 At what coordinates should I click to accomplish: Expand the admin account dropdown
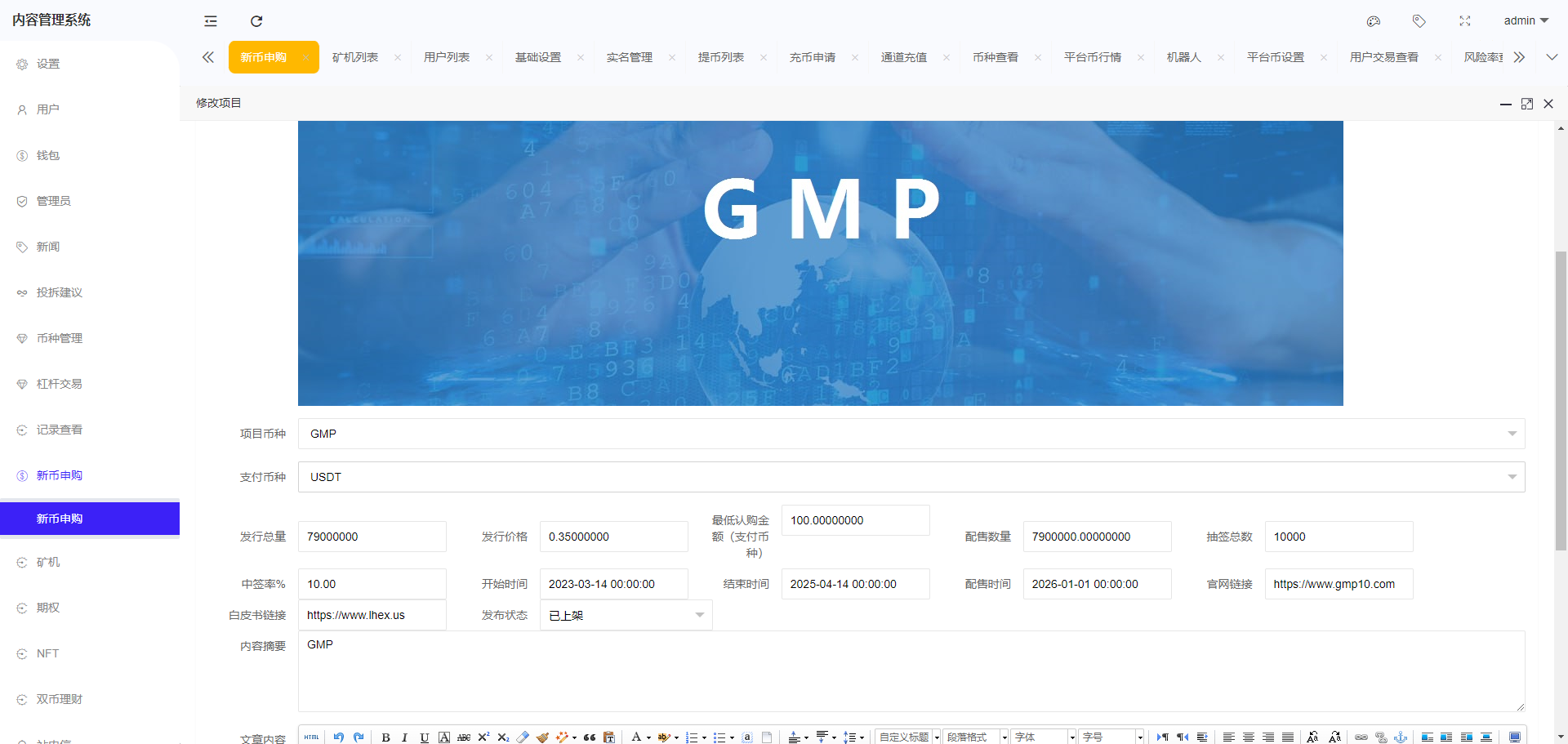pos(1526,20)
